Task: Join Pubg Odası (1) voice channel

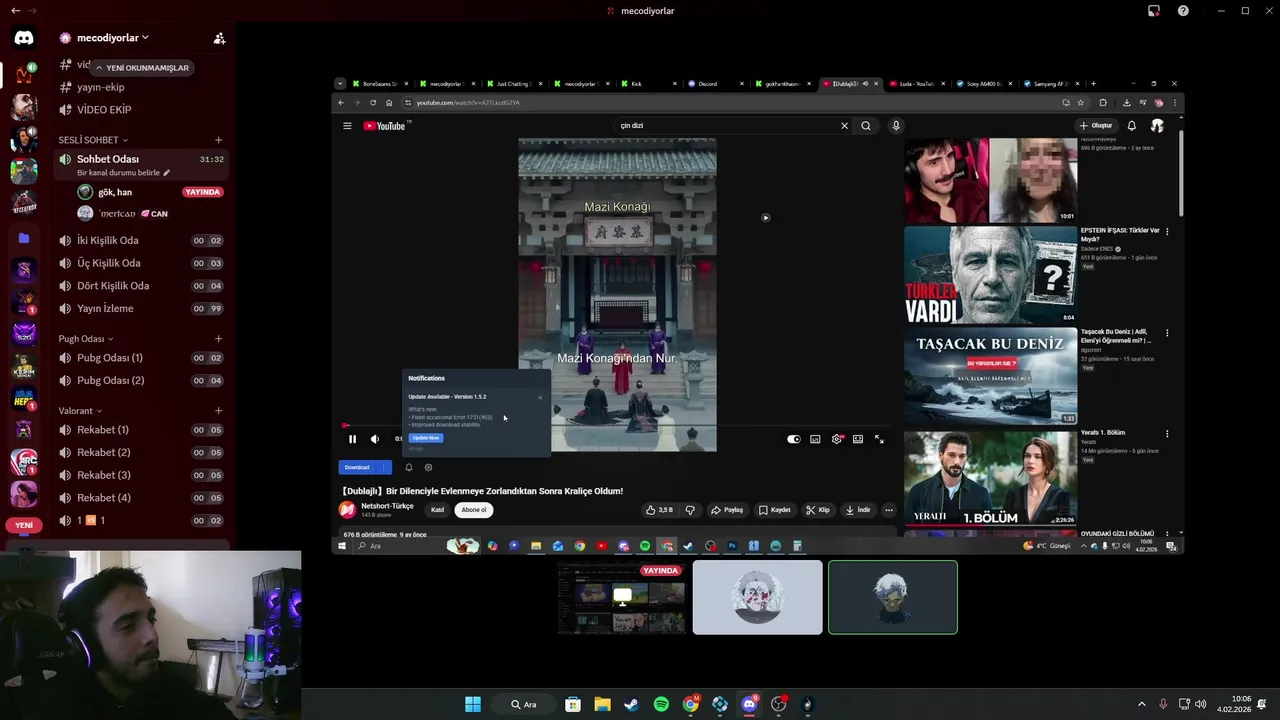Action: tap(141, 358)
